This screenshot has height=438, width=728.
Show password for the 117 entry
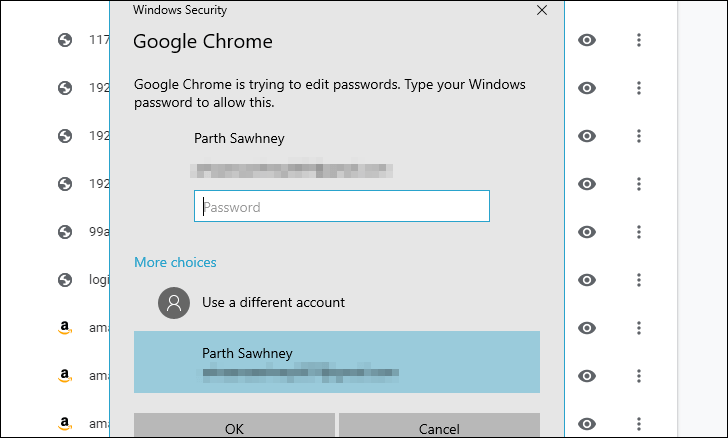pyautogui.click(x=587, y=40)
